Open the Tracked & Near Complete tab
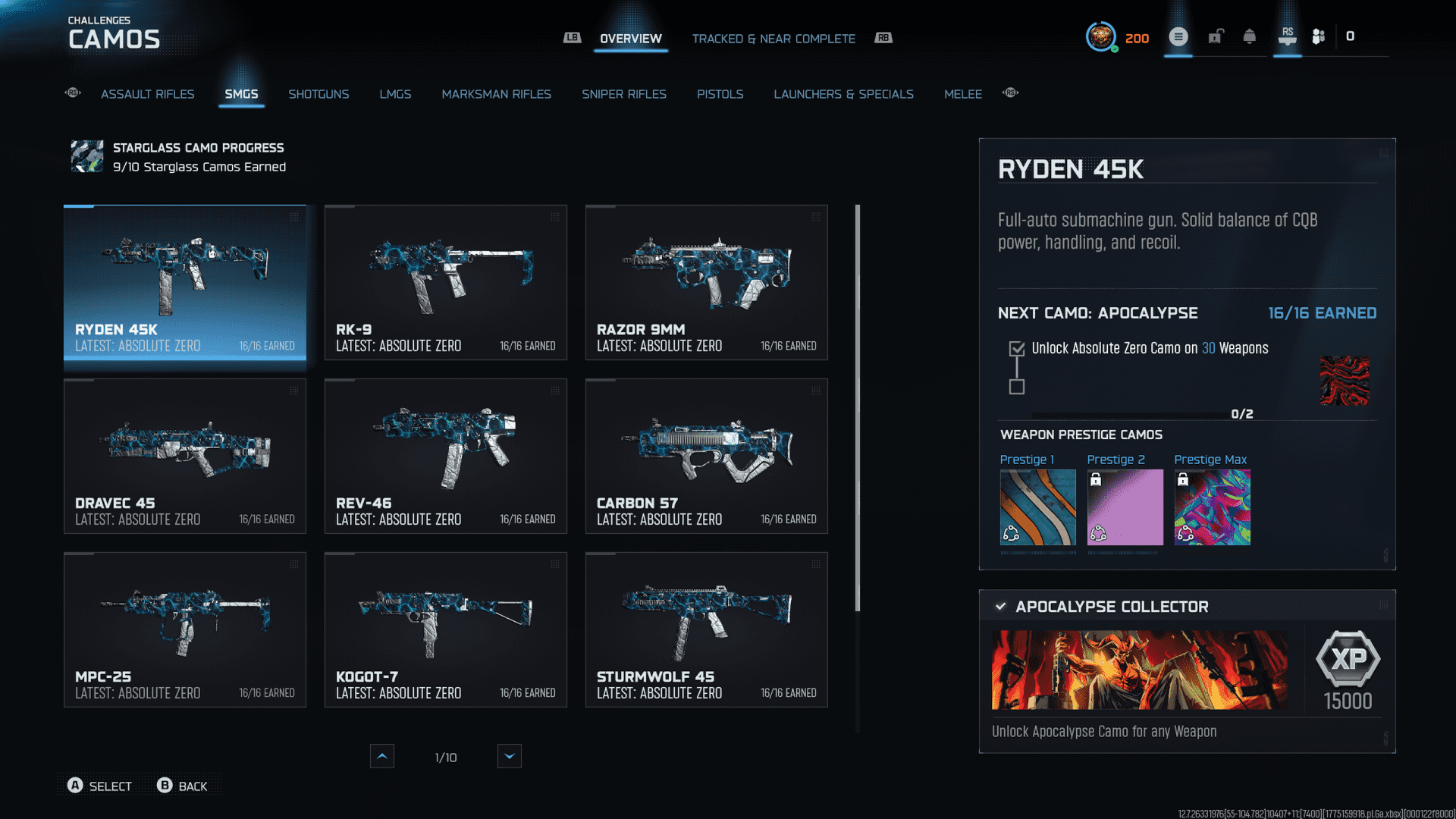 tap(773, 39)
